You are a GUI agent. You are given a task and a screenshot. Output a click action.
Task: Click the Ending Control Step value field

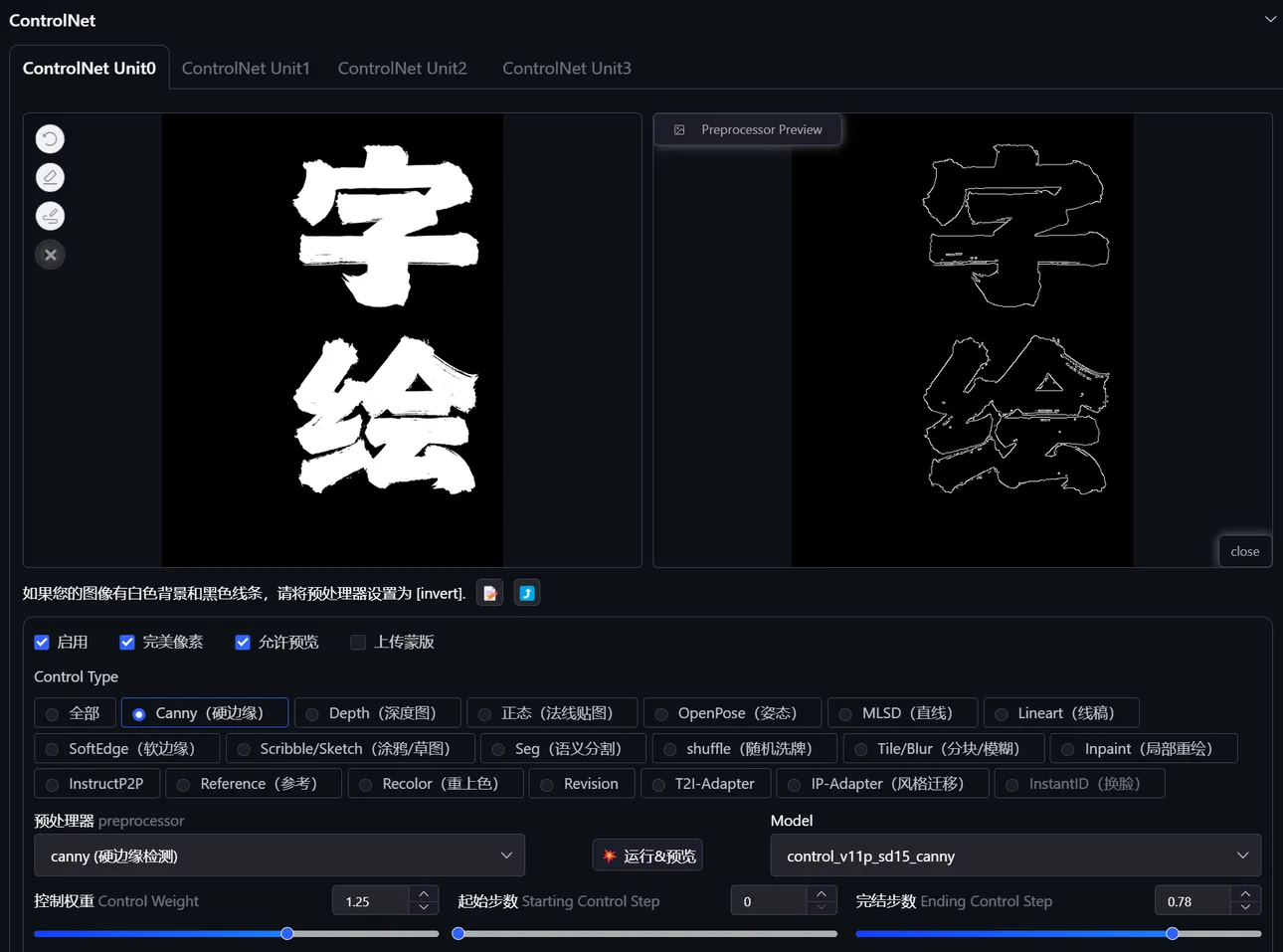(1192, 901)
